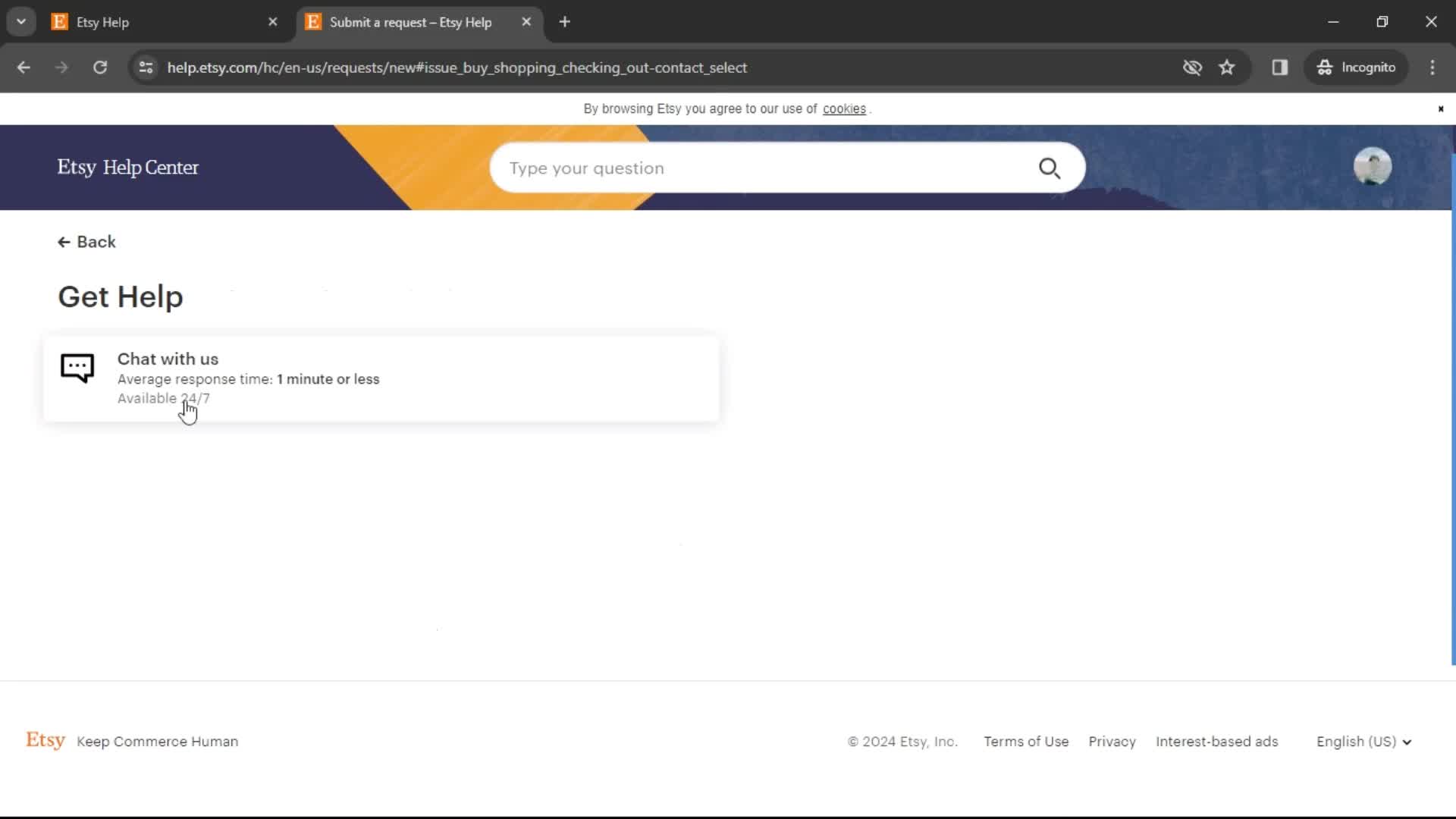Expand the tab search dropdown

coord(21,22)
